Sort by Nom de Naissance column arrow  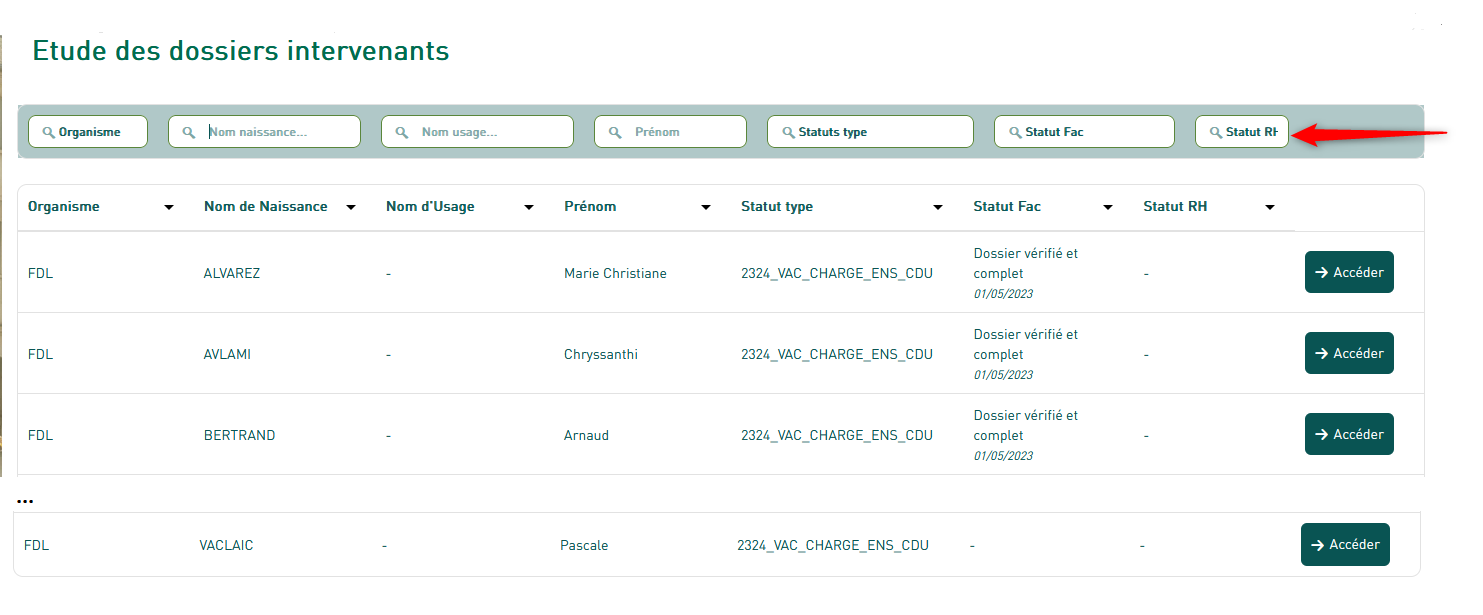[x=351, y=208]
